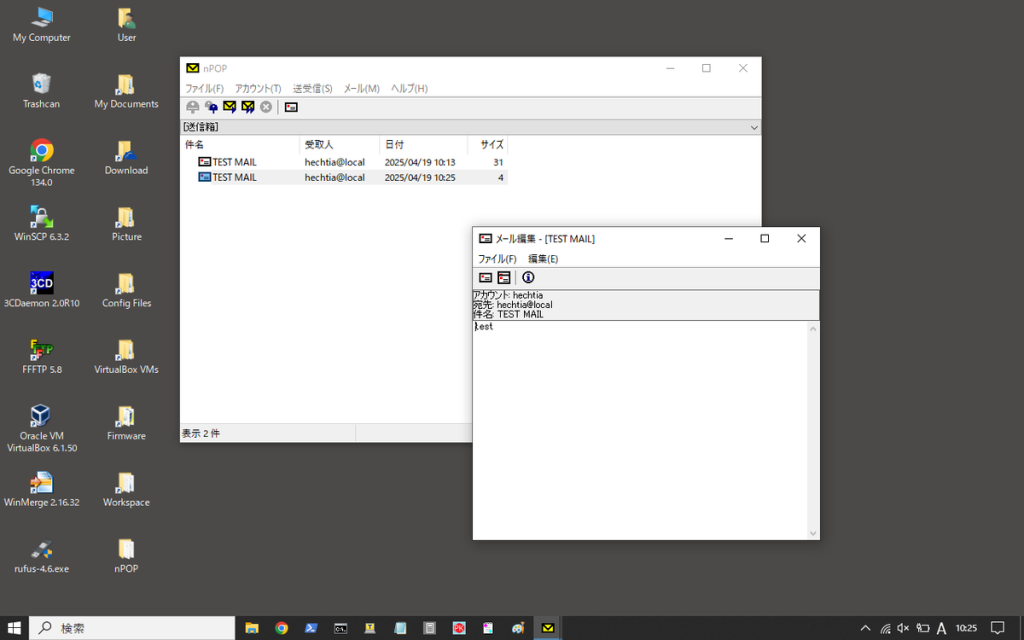Sort mail list by 日付 column header
The width and height of the screenshot is (1024, 640).
pyautogui.click(x=423, y=145)
